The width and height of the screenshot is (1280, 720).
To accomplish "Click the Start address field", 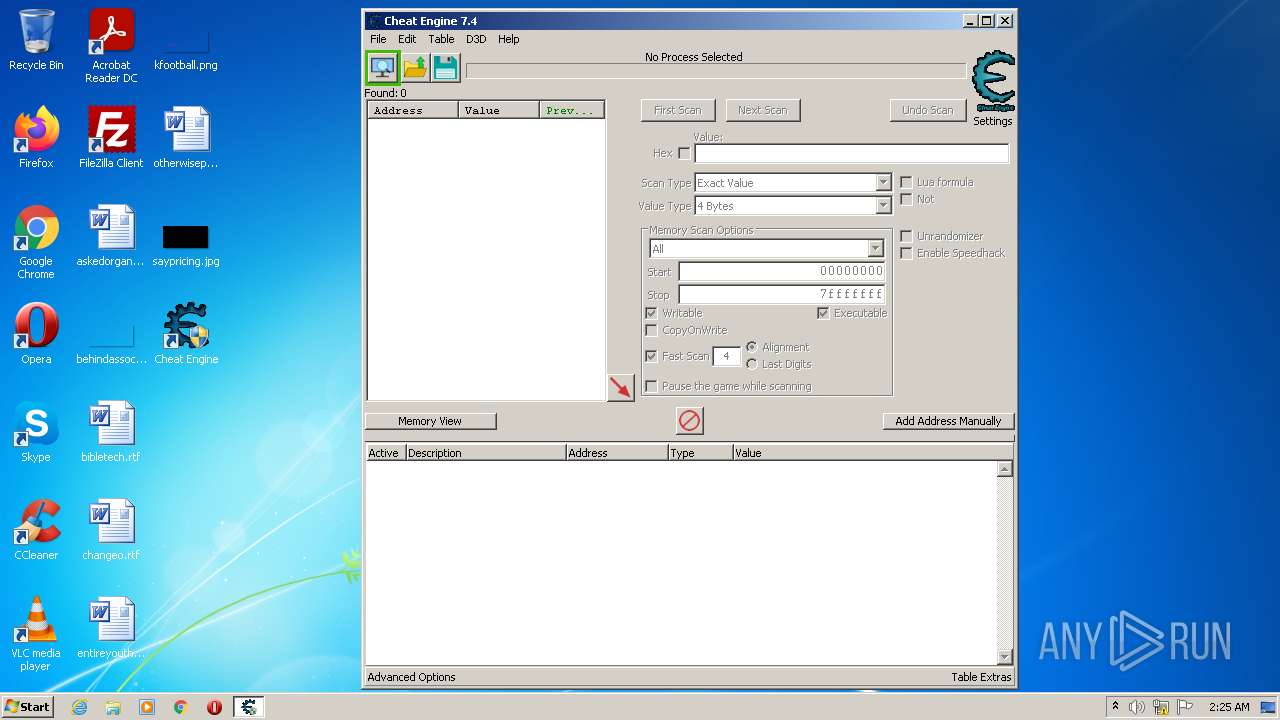I will point(782,271).
